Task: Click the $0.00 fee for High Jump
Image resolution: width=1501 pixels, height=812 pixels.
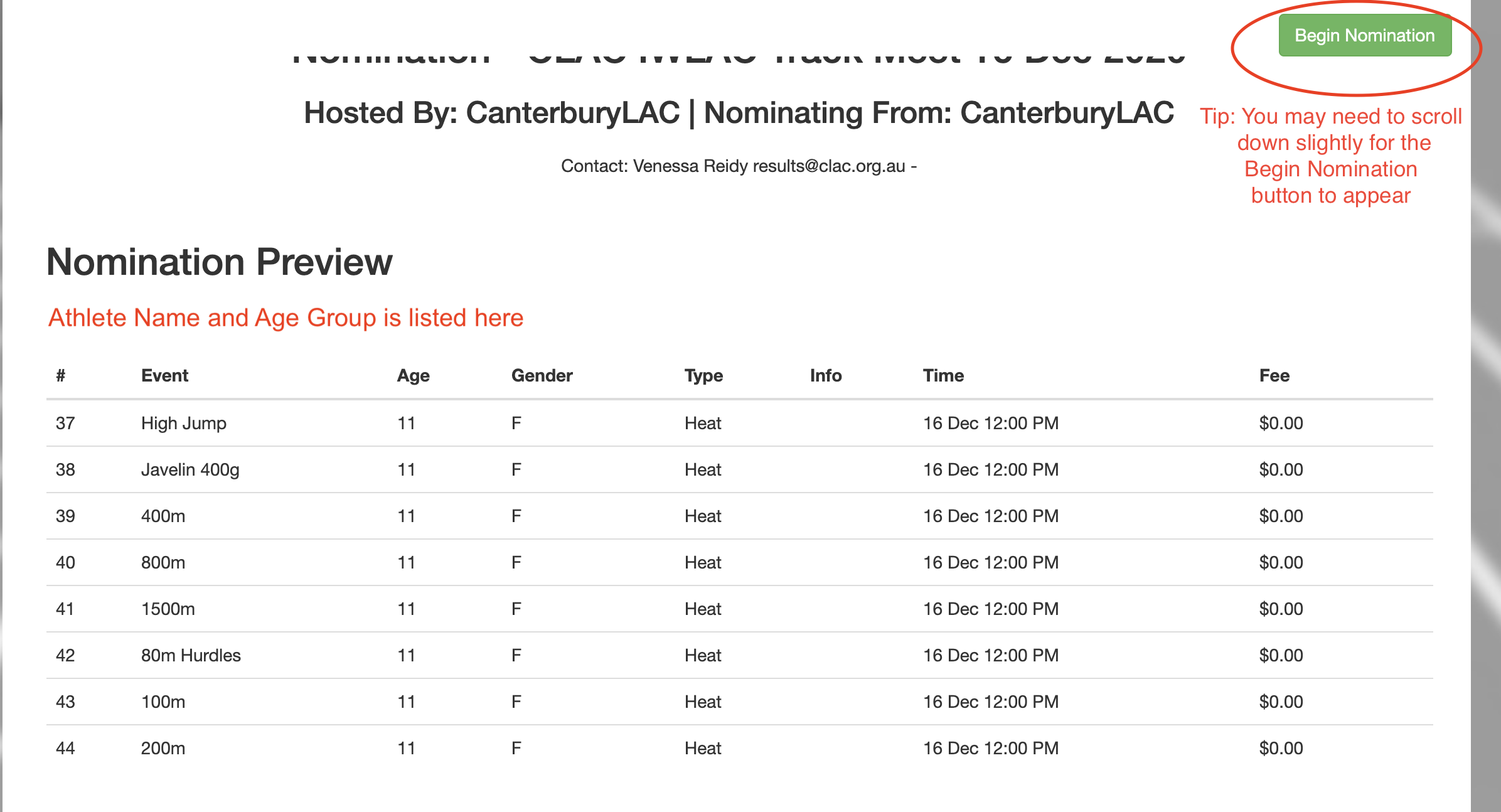Action: tap(1281, 423)
